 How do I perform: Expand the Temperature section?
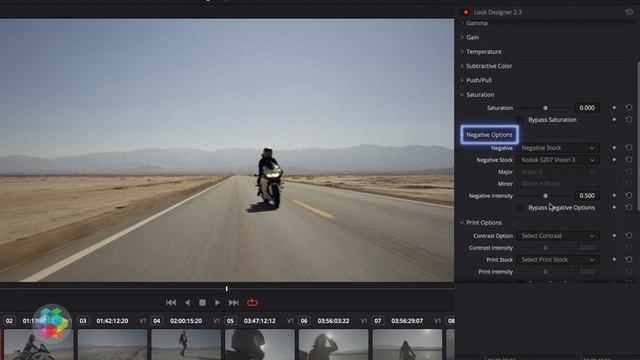coord(462,51)
